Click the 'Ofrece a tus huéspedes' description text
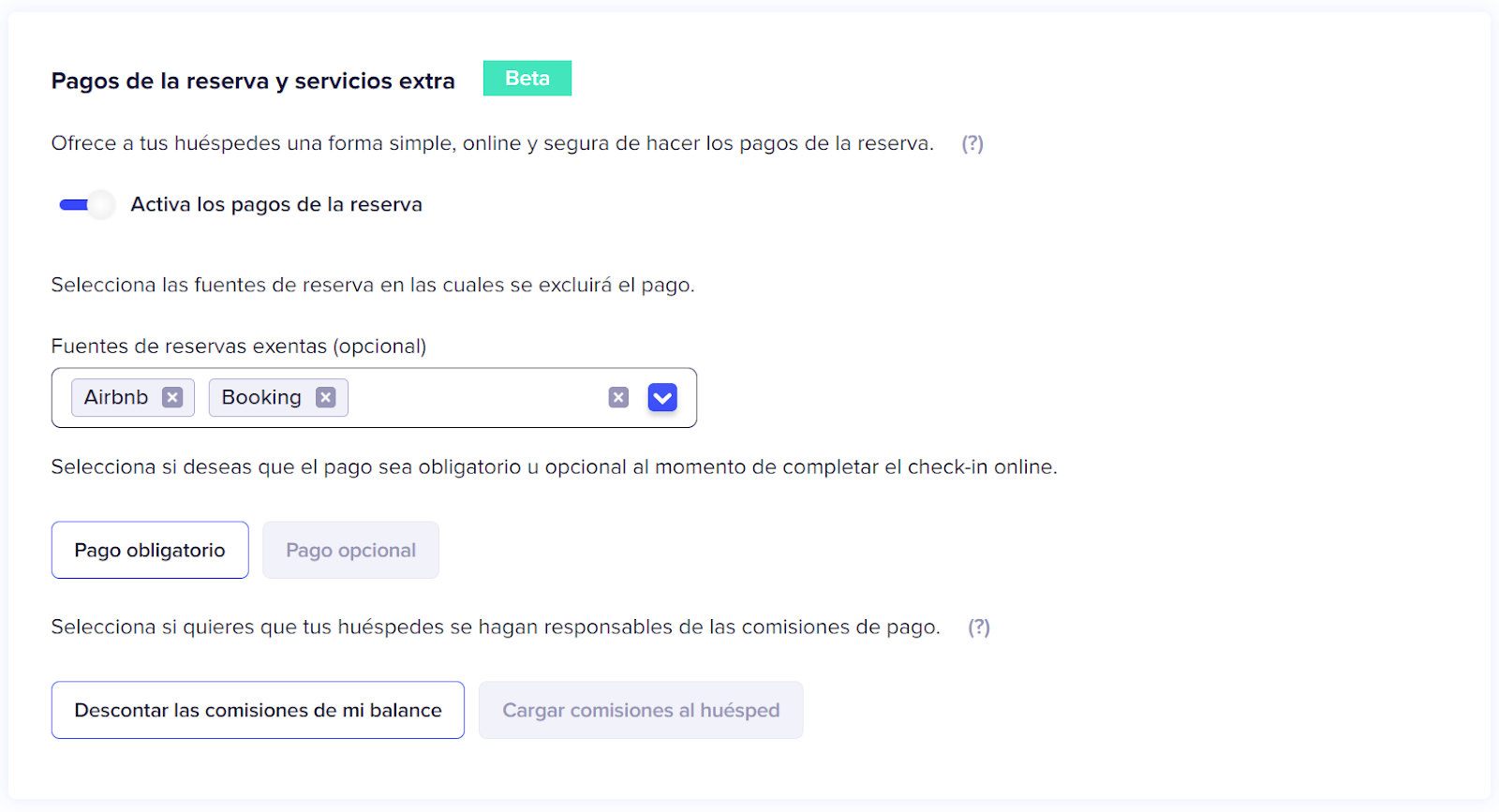Screen dimensions: 1499x812 click(x=492, y=144)
